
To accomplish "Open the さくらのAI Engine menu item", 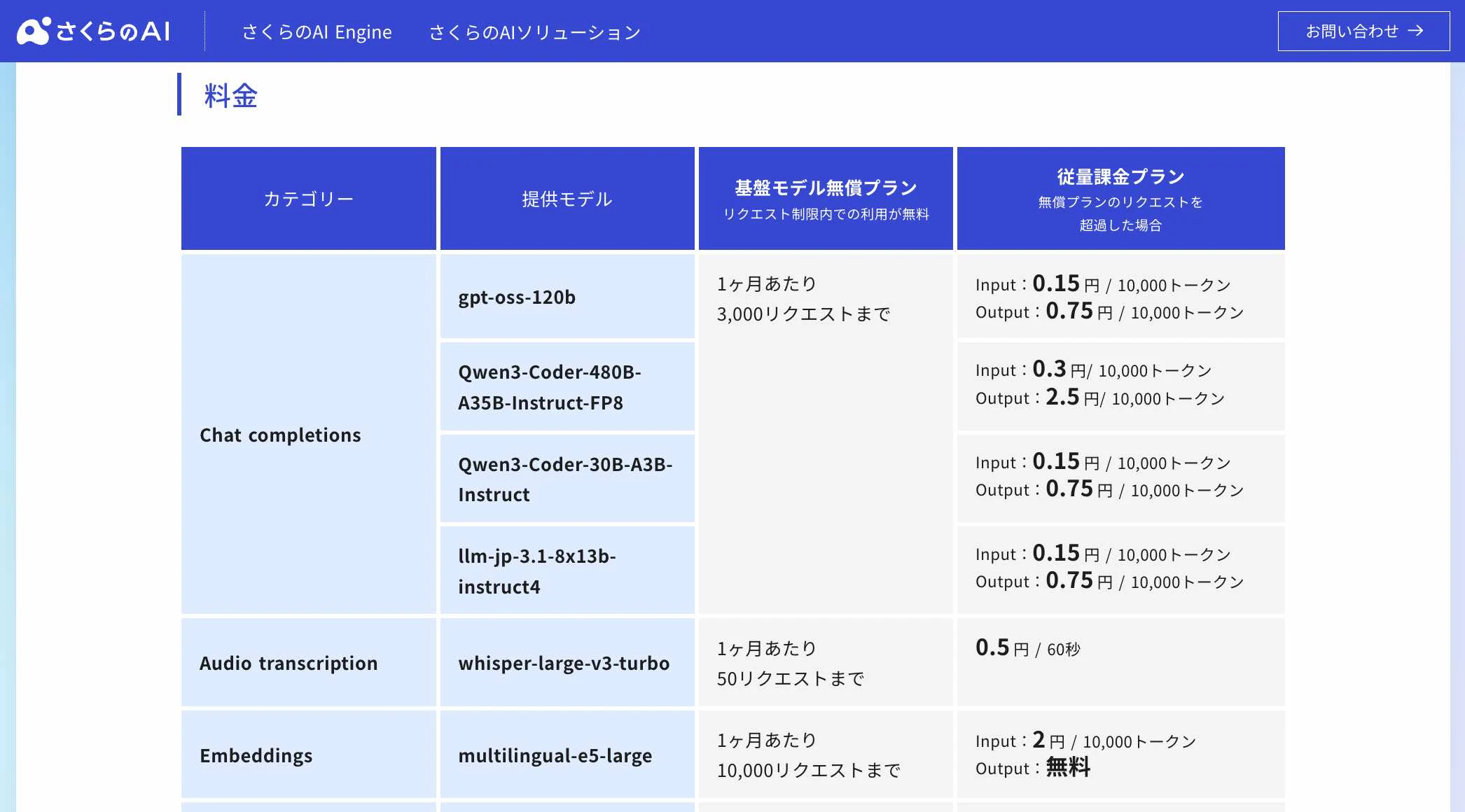I will (317, 32).
